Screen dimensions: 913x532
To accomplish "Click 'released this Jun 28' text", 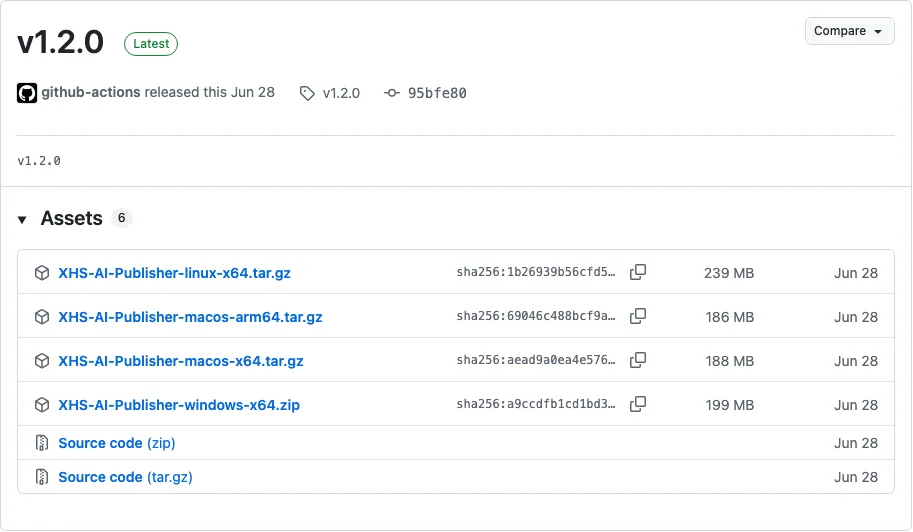I will coord(210,93).
